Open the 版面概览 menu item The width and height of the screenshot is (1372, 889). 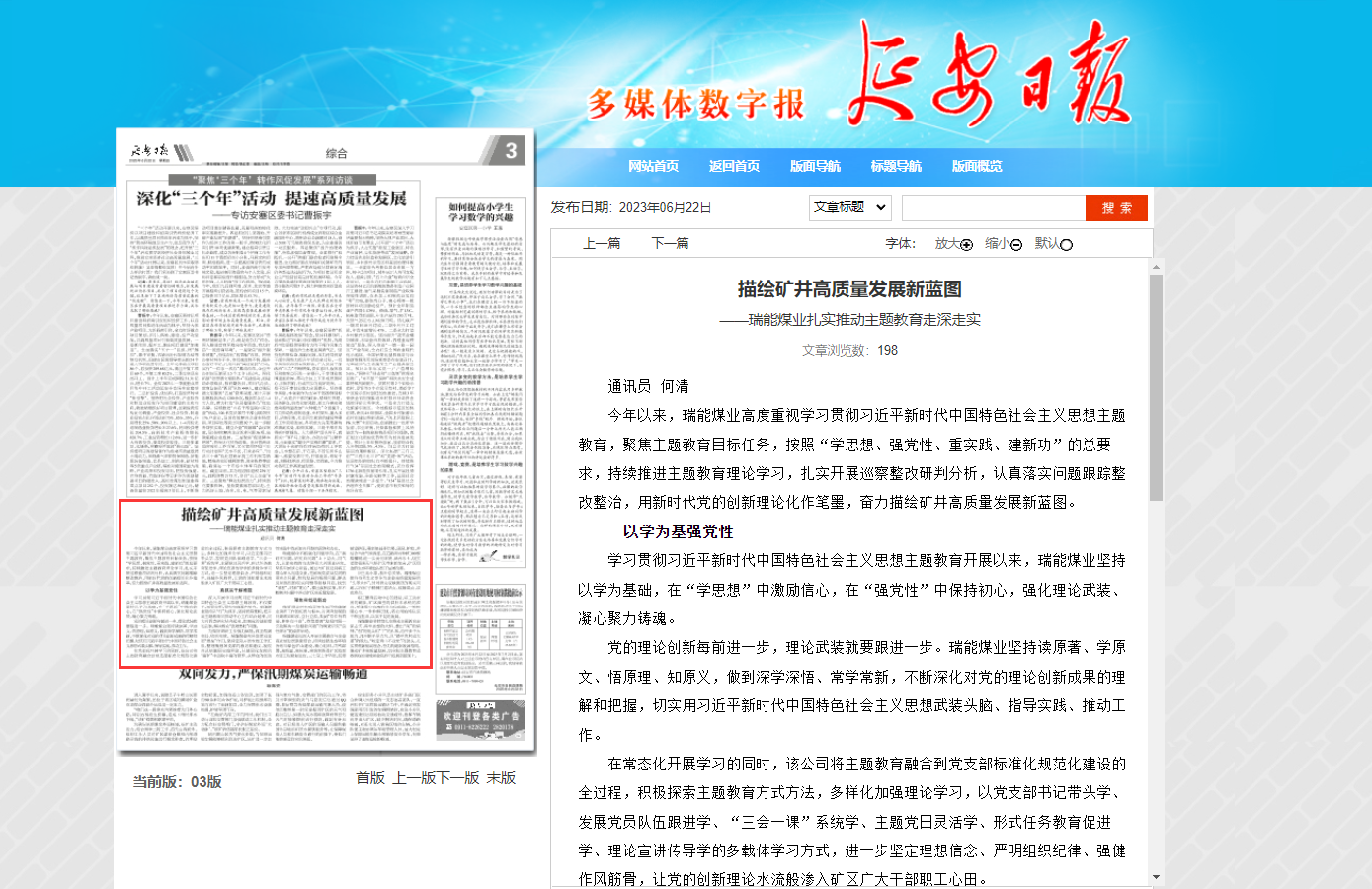977,166
